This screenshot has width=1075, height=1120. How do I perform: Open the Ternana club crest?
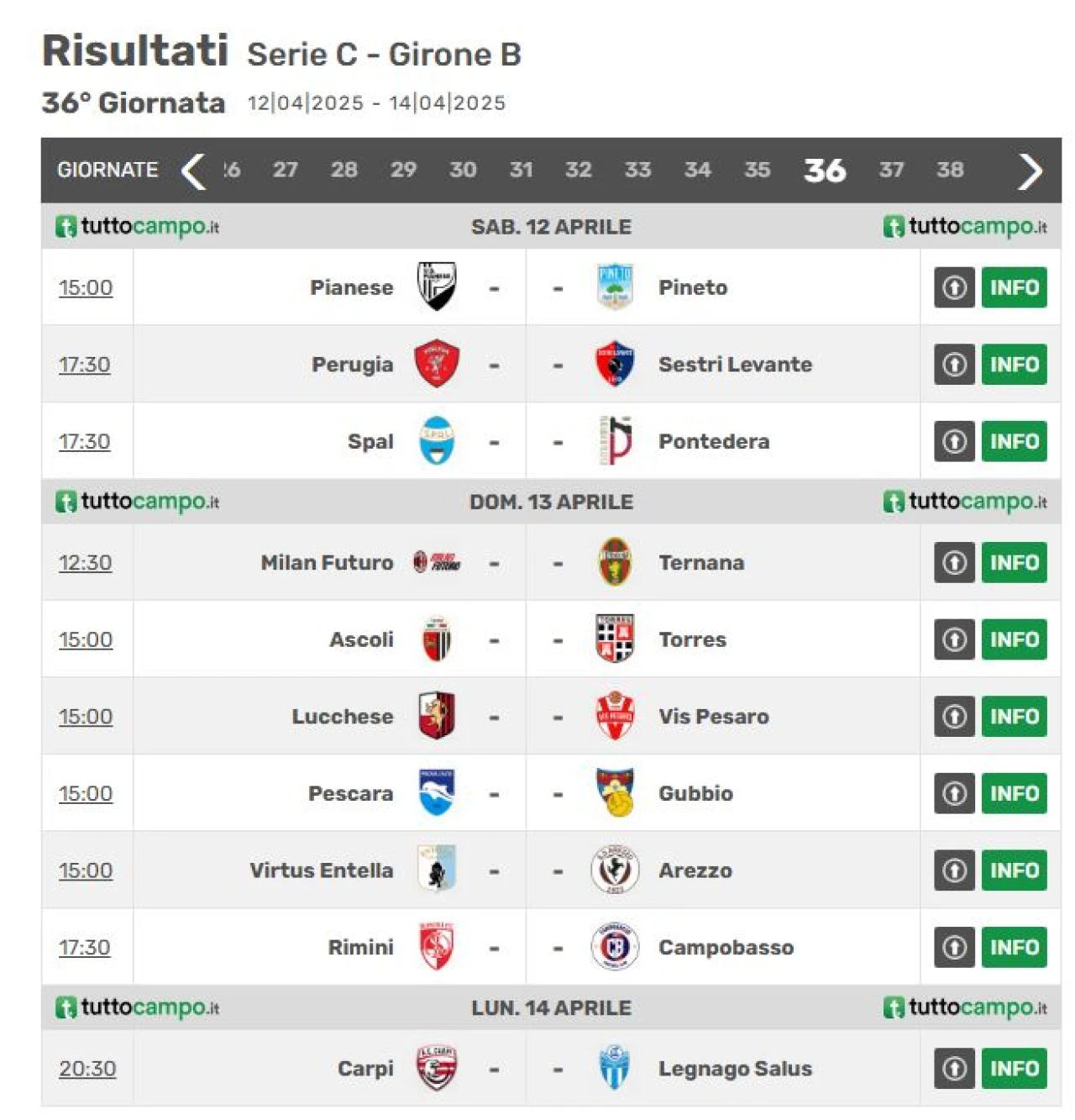pyautogui.click(x=615, y=562)
